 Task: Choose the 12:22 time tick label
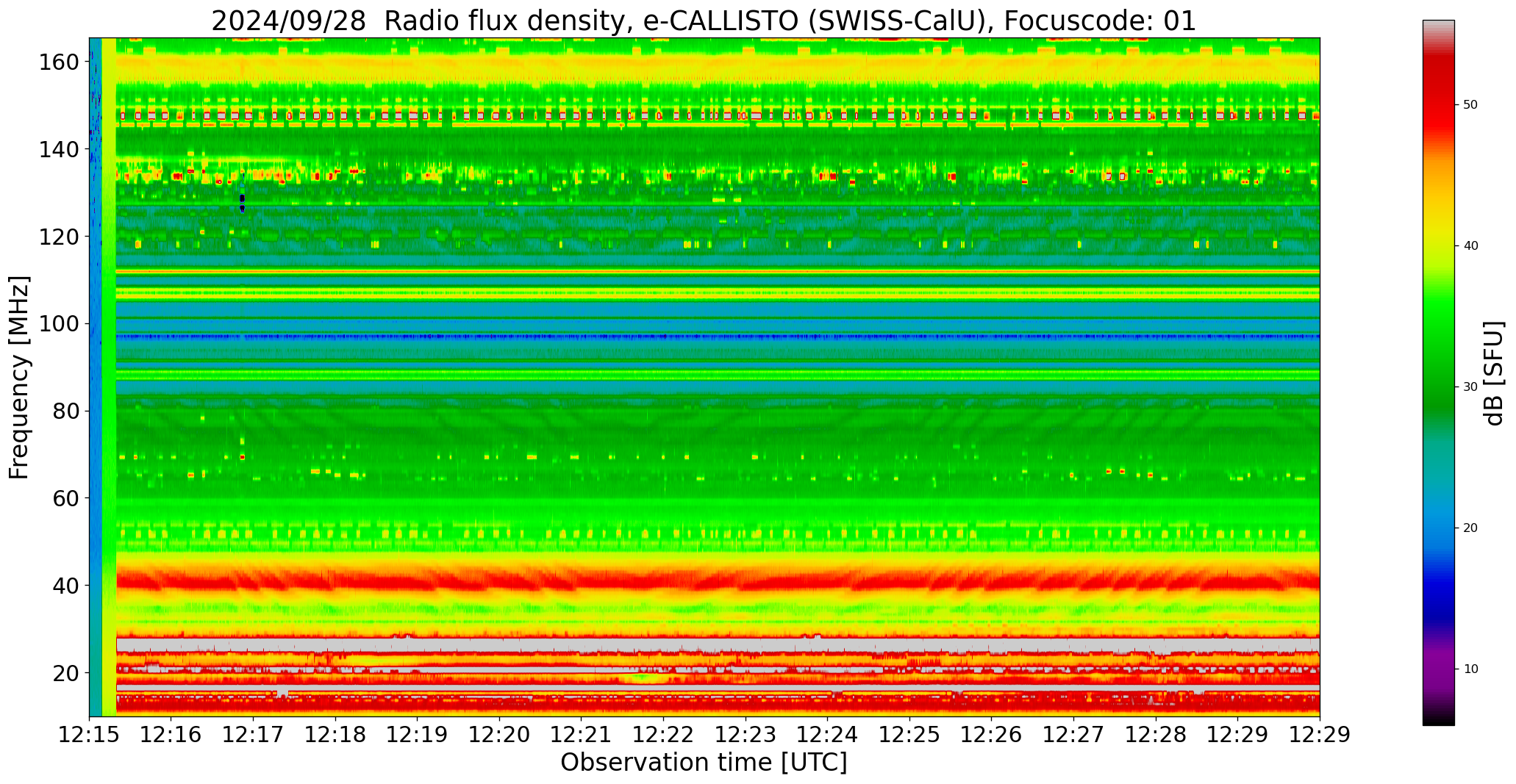(x=663, y=735)
